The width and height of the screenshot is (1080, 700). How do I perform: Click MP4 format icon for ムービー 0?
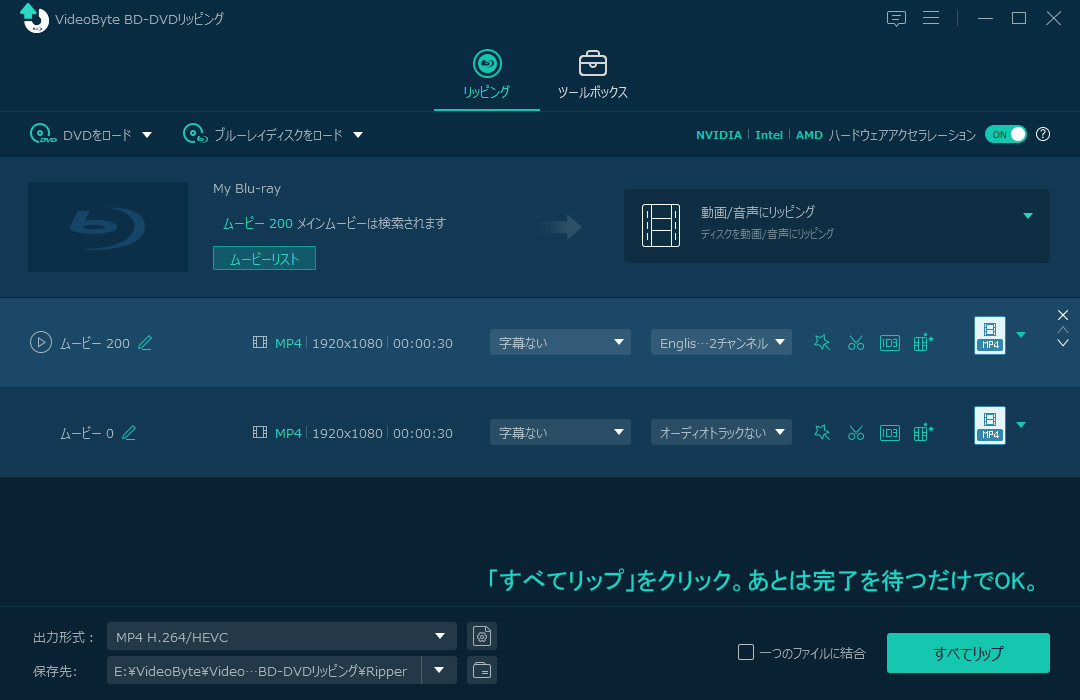990,425
